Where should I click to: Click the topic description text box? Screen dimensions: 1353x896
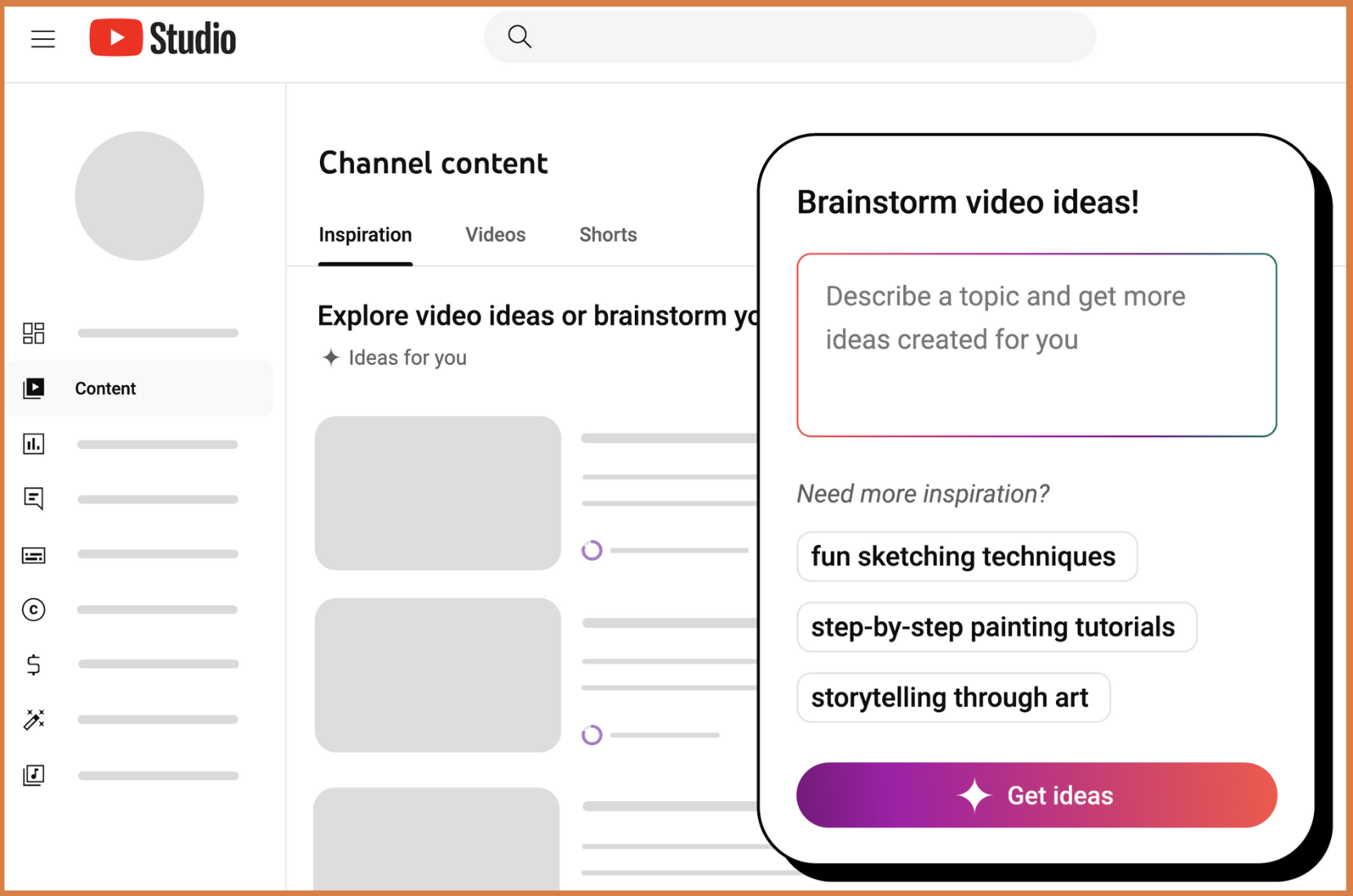(x=1036, y=345)
